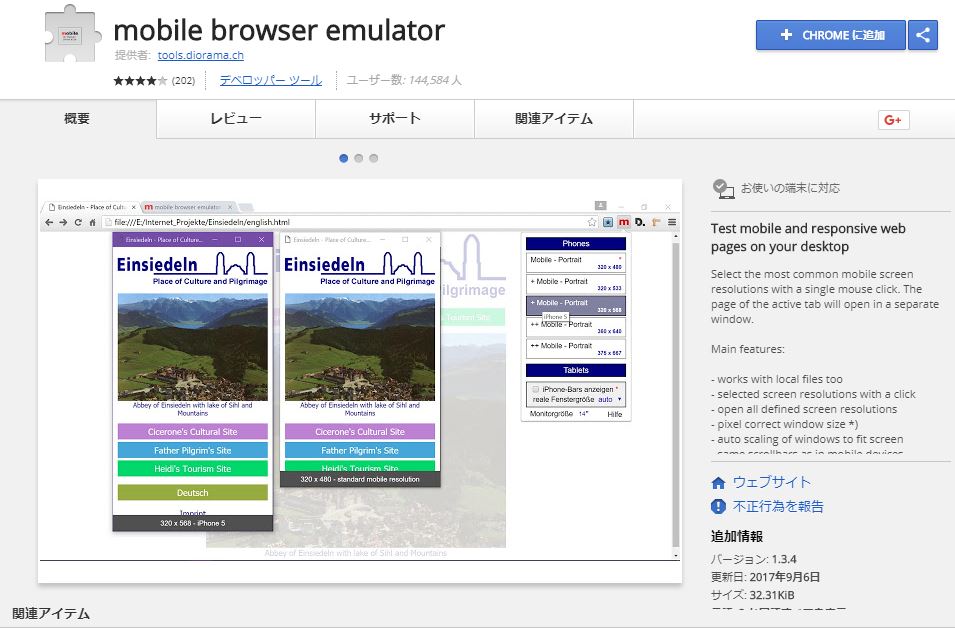Click the 320 x 480 - standard mobile resolution label
This screenshot has width=955, height=628.
pyautogui.click(x=360, y=479)
